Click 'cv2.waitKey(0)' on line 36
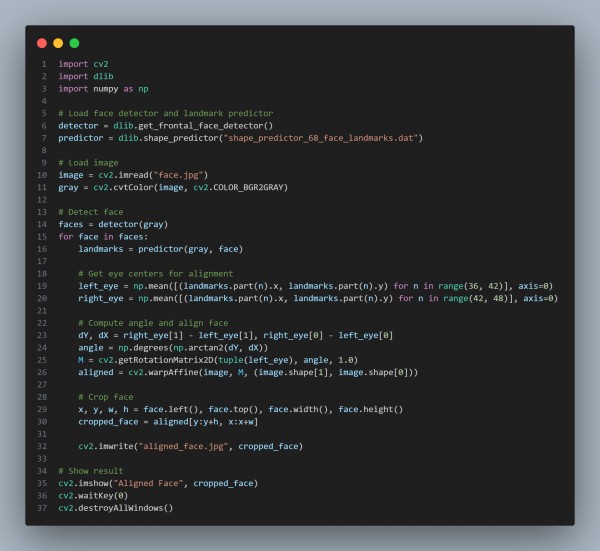Viewport: 600px width, 551px height. [93, 496]
